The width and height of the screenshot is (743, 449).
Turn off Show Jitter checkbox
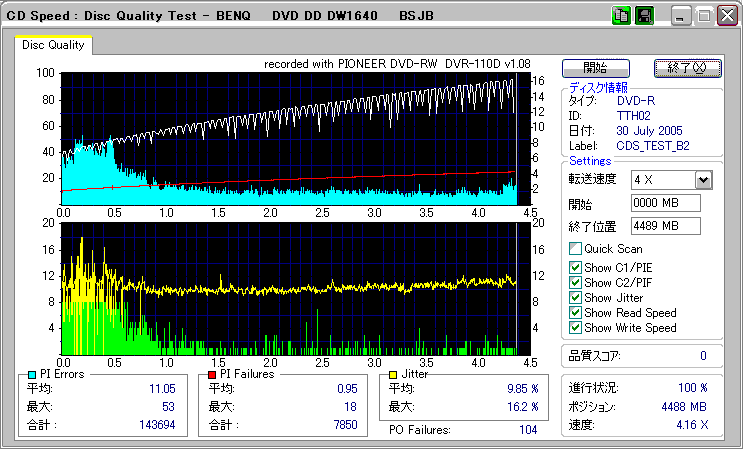pyautogui.click(x=575, y=298)
